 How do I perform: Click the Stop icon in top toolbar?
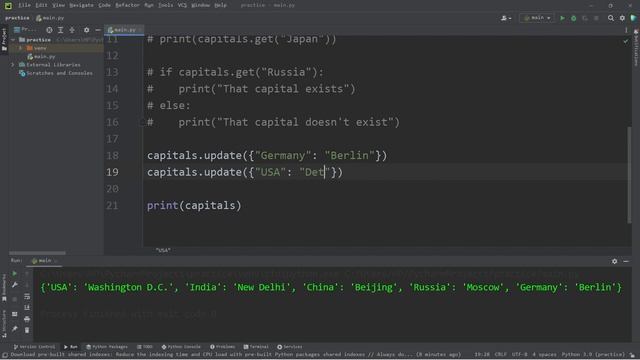click(596, 18)
